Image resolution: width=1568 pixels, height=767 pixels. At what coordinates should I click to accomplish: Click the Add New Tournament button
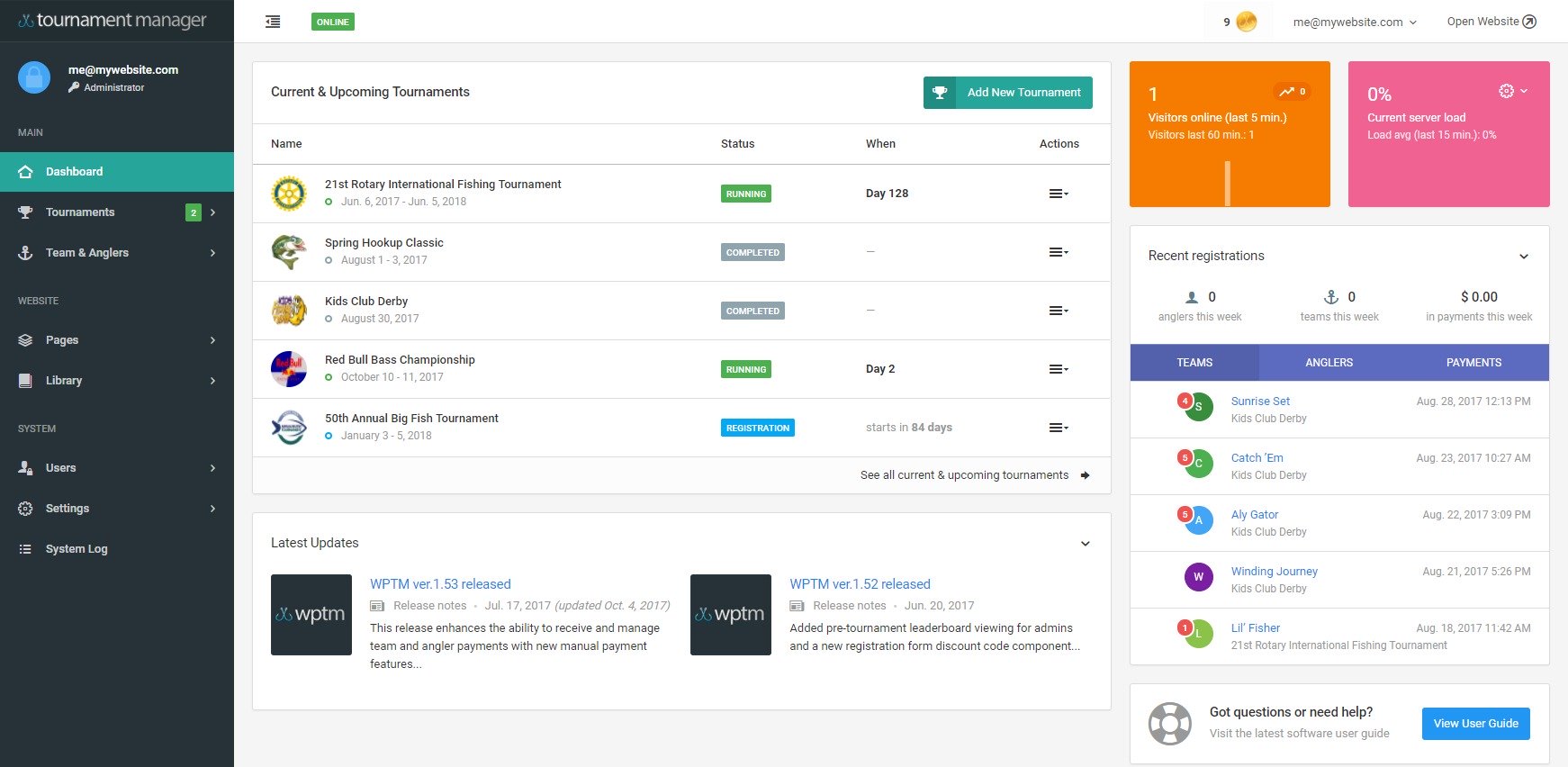click(x=1007, y=93)
